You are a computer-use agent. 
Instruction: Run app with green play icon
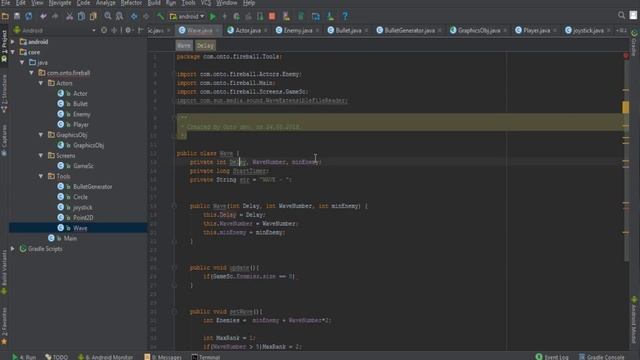coord(213,16)
